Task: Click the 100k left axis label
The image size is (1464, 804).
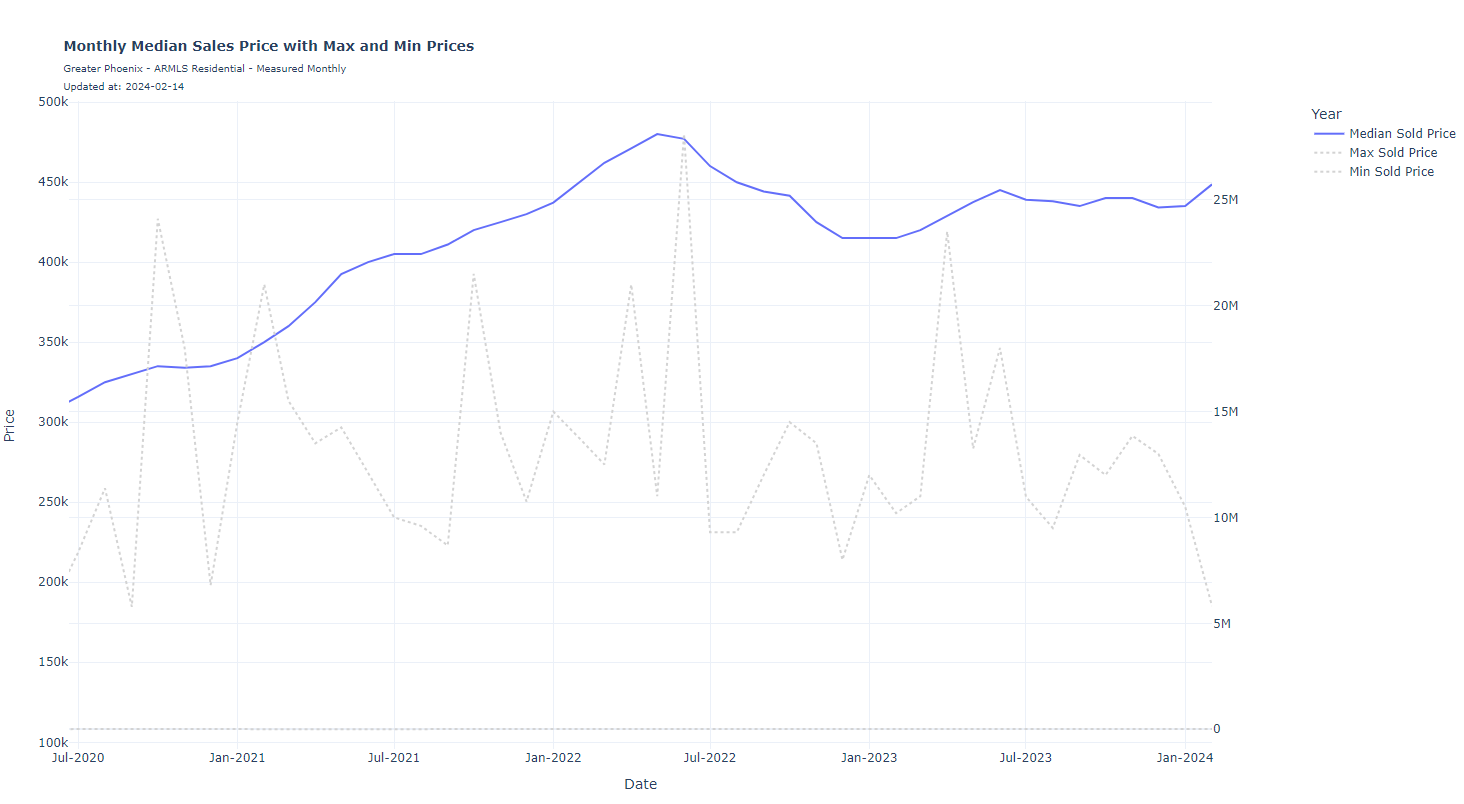Action: pyautogui.click(x=51, y=742)
